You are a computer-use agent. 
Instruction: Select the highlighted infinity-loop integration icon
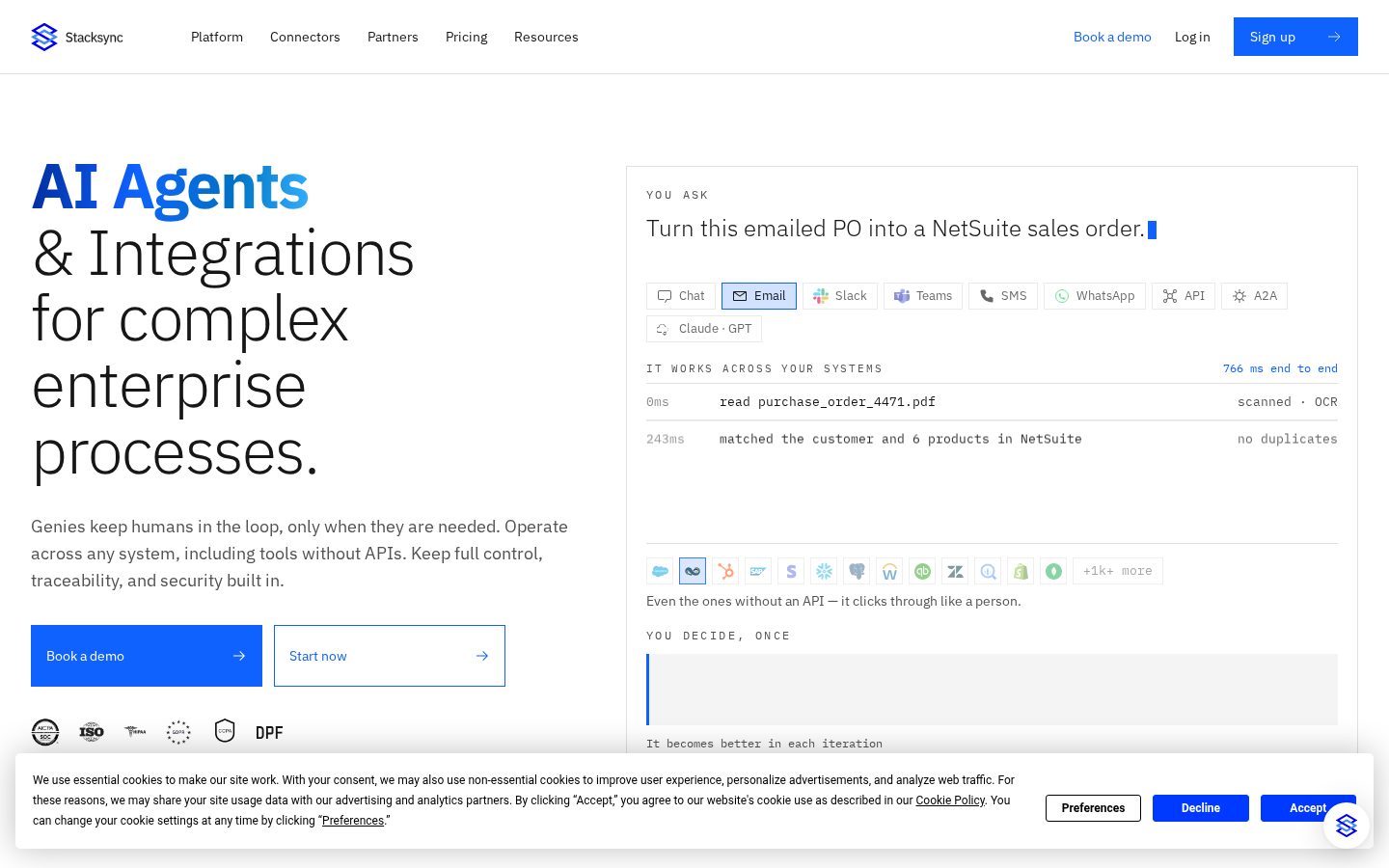coord(693,571)
